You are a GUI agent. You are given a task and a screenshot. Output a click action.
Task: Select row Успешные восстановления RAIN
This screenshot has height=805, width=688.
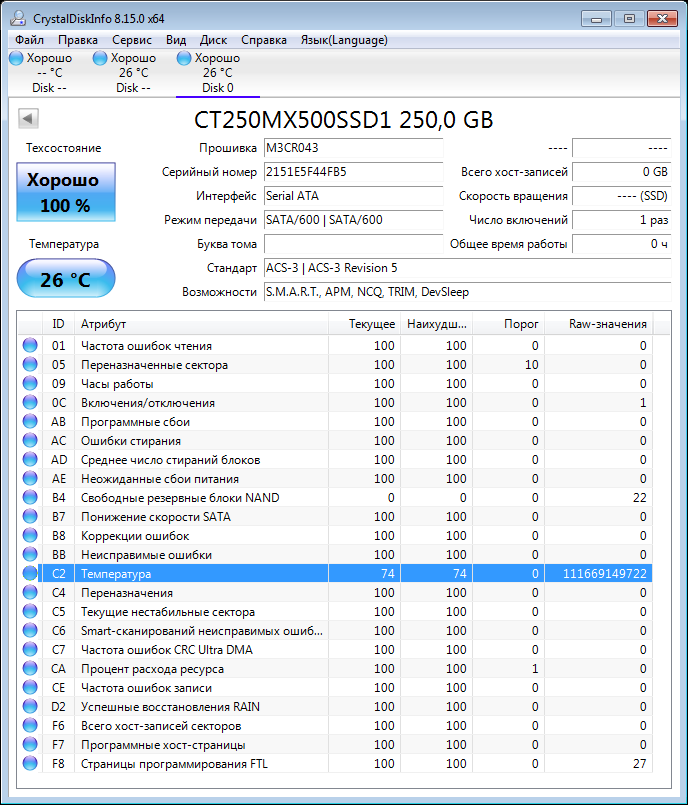[x=335, y=706]
